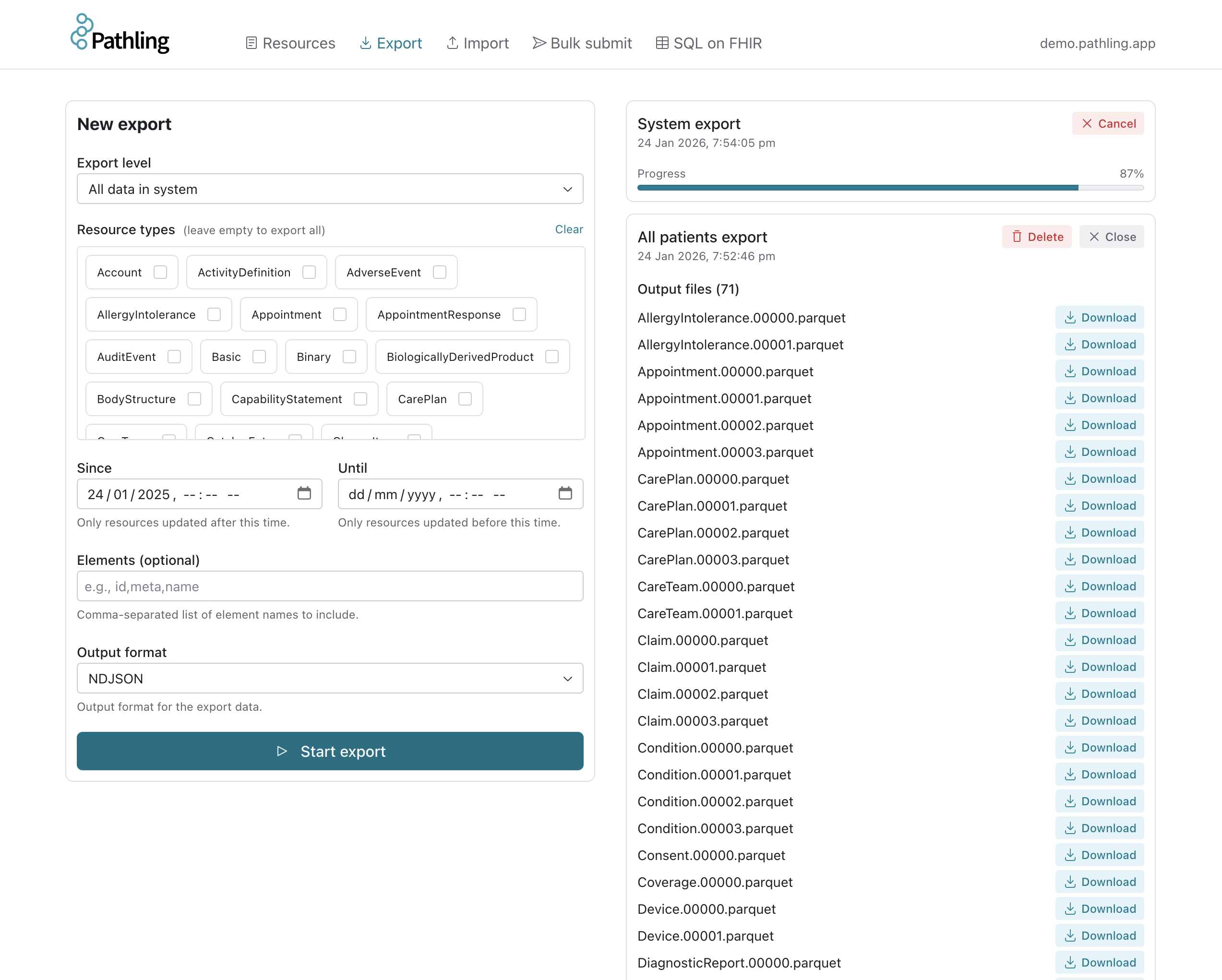This screenshot has height=980, width=1222.
Task: Open the Export level dropdown
Action: tap(329, 189)
